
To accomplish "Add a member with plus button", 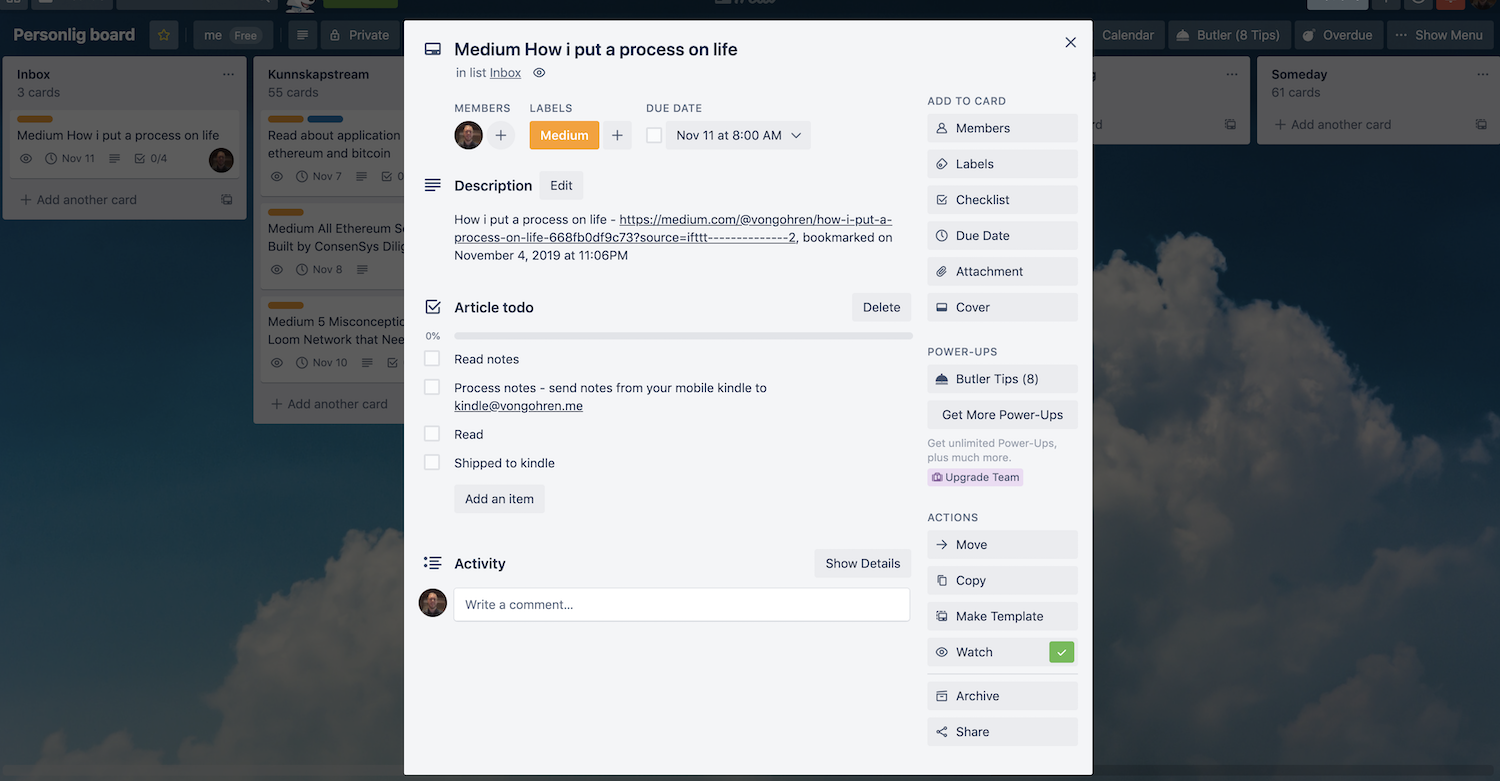I will point(501,135).
